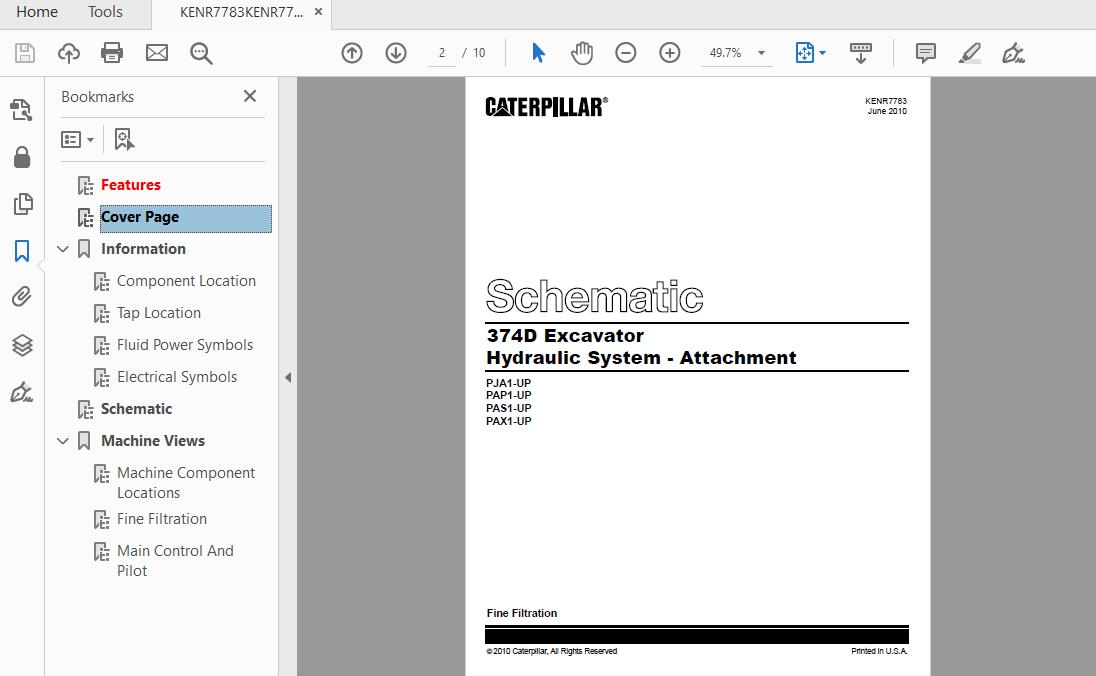Switch to the Tools tab

coord(105,12)
